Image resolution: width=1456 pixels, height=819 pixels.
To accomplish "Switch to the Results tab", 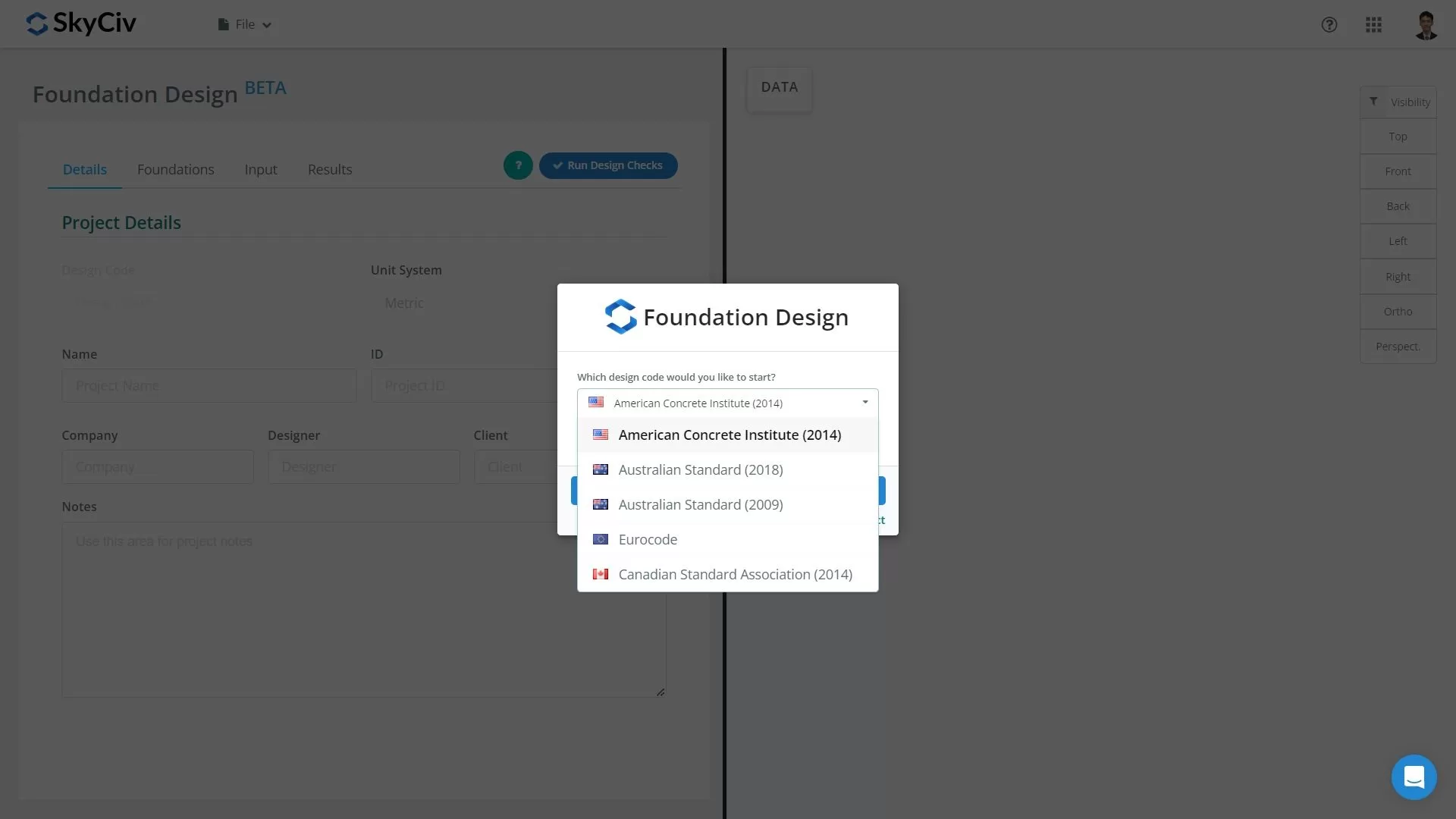I will 329,170.
